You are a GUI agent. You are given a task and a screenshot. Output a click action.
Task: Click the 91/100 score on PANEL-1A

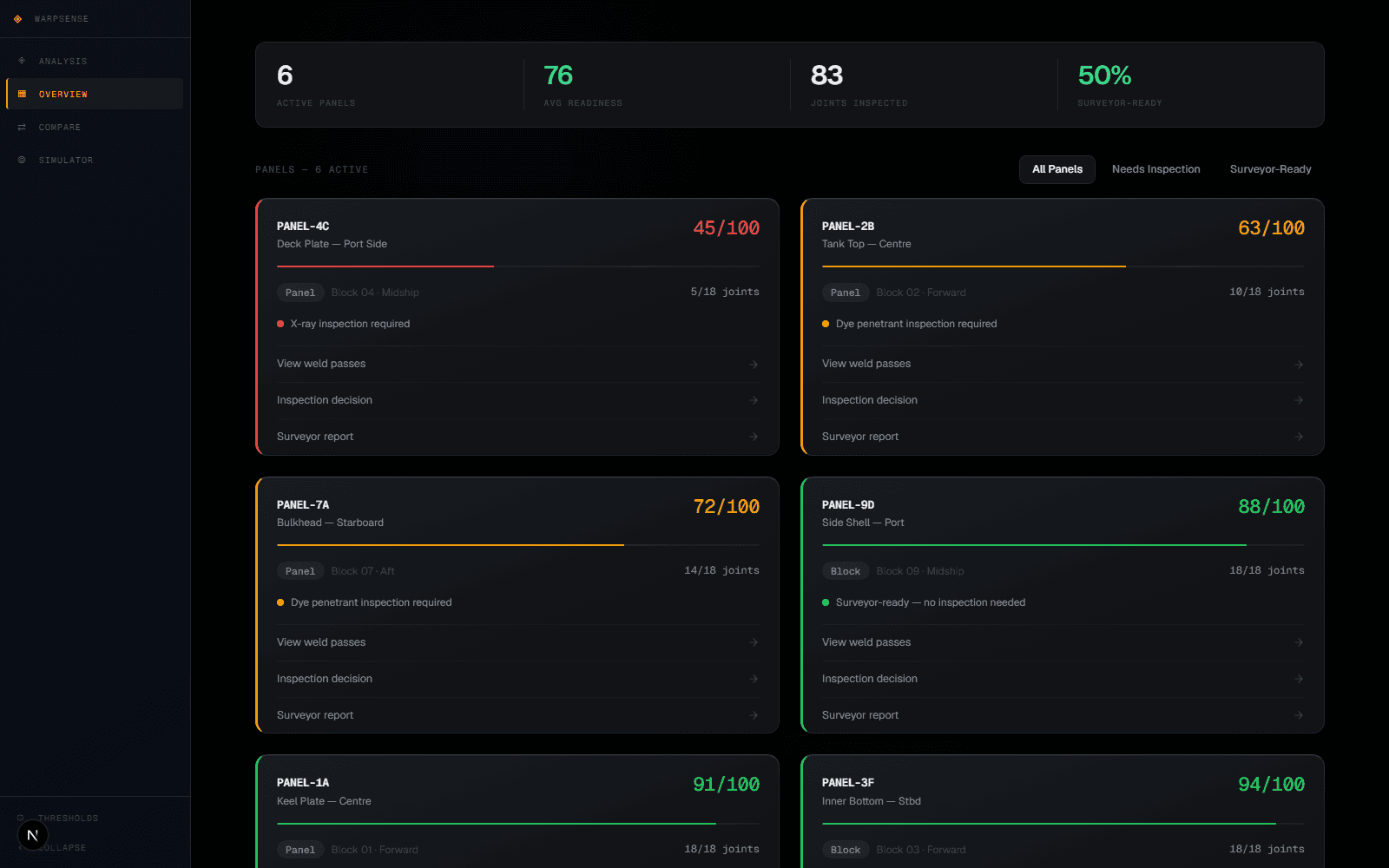coord(726,785)
